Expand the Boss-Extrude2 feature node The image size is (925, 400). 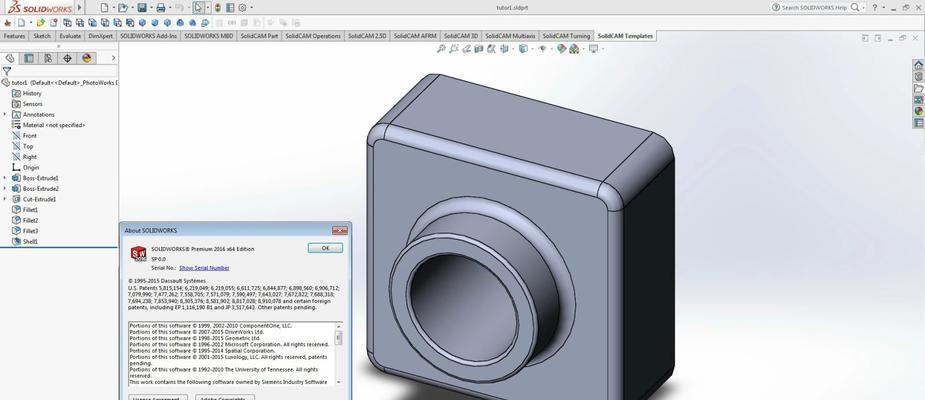pos(5,189)
